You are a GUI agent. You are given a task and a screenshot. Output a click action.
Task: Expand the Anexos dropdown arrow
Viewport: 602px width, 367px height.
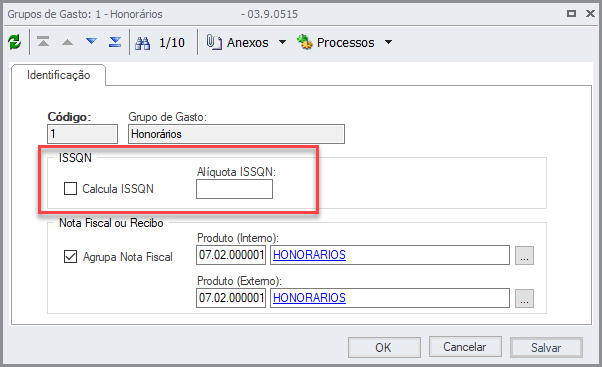point(282,42)
